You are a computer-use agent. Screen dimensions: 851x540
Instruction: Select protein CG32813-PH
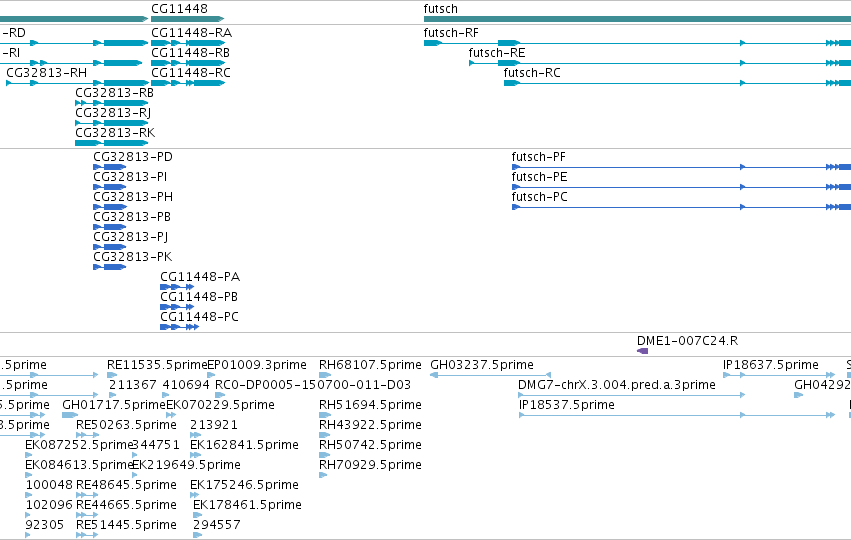tap(133, 197)
